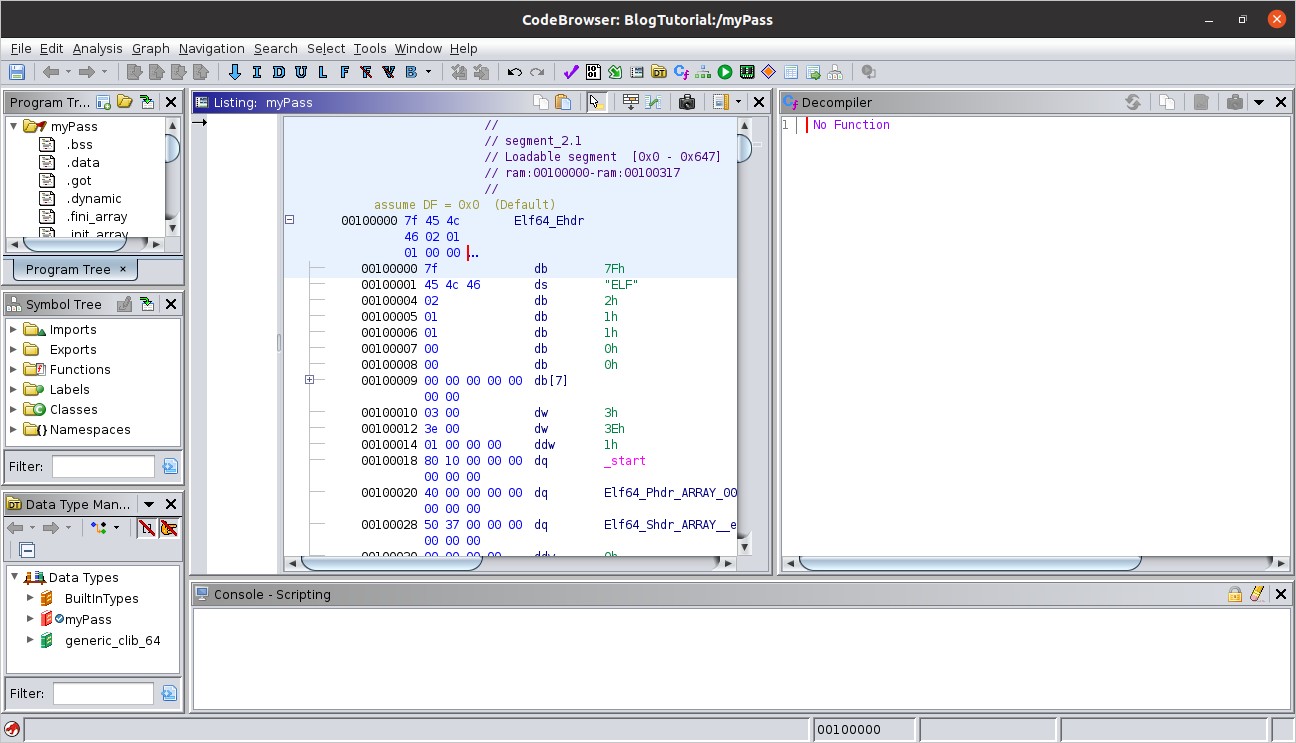Click the Symbol Tree Filter text field

[x=103, y=466]
